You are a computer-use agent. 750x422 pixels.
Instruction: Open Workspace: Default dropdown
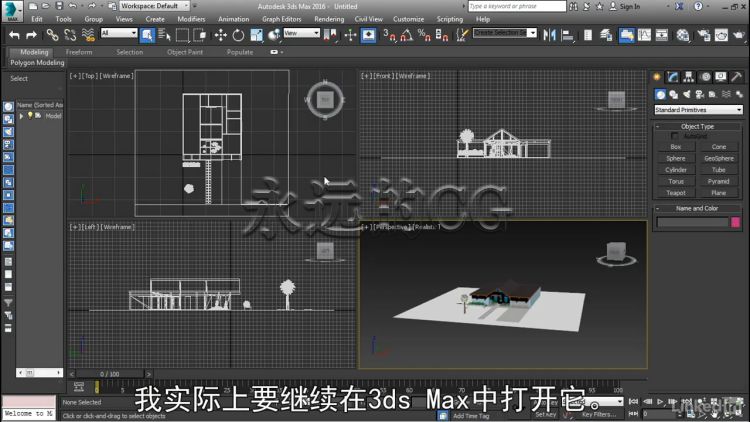(154, 6)
